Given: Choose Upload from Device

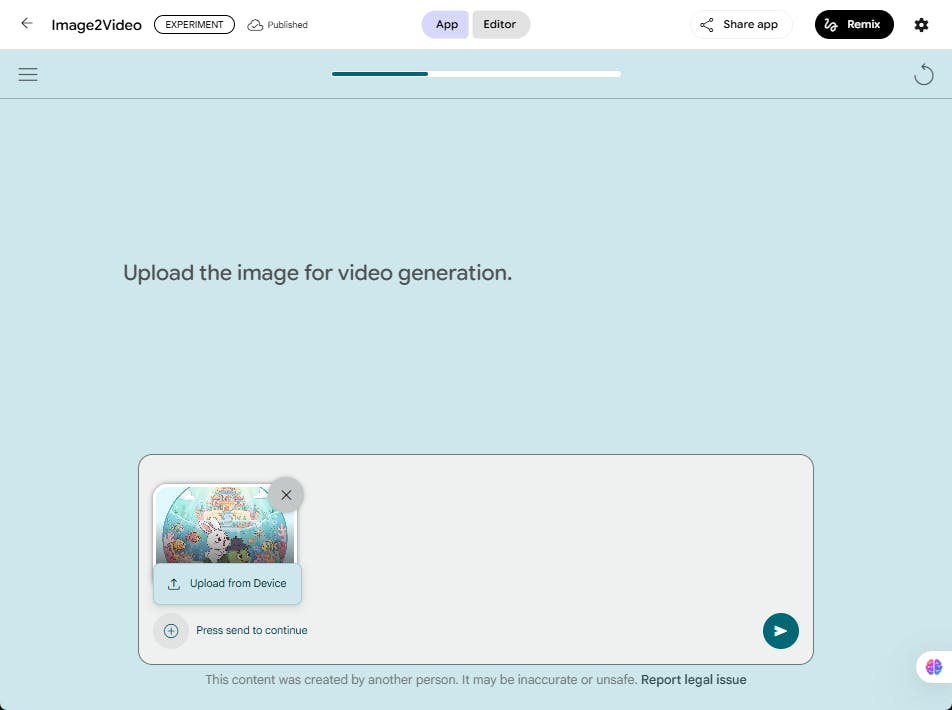Looking at the screenshot, I should (x=227, y=584).
